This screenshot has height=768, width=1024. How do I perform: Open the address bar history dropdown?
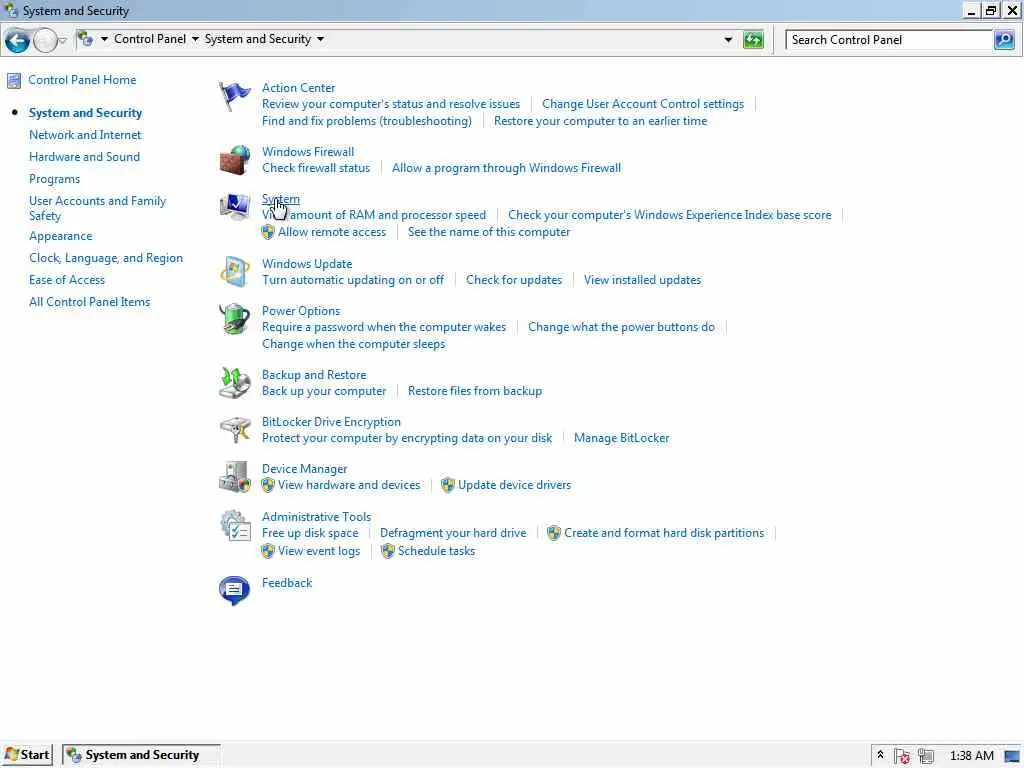pyautogui.click(x=728, y=40)
